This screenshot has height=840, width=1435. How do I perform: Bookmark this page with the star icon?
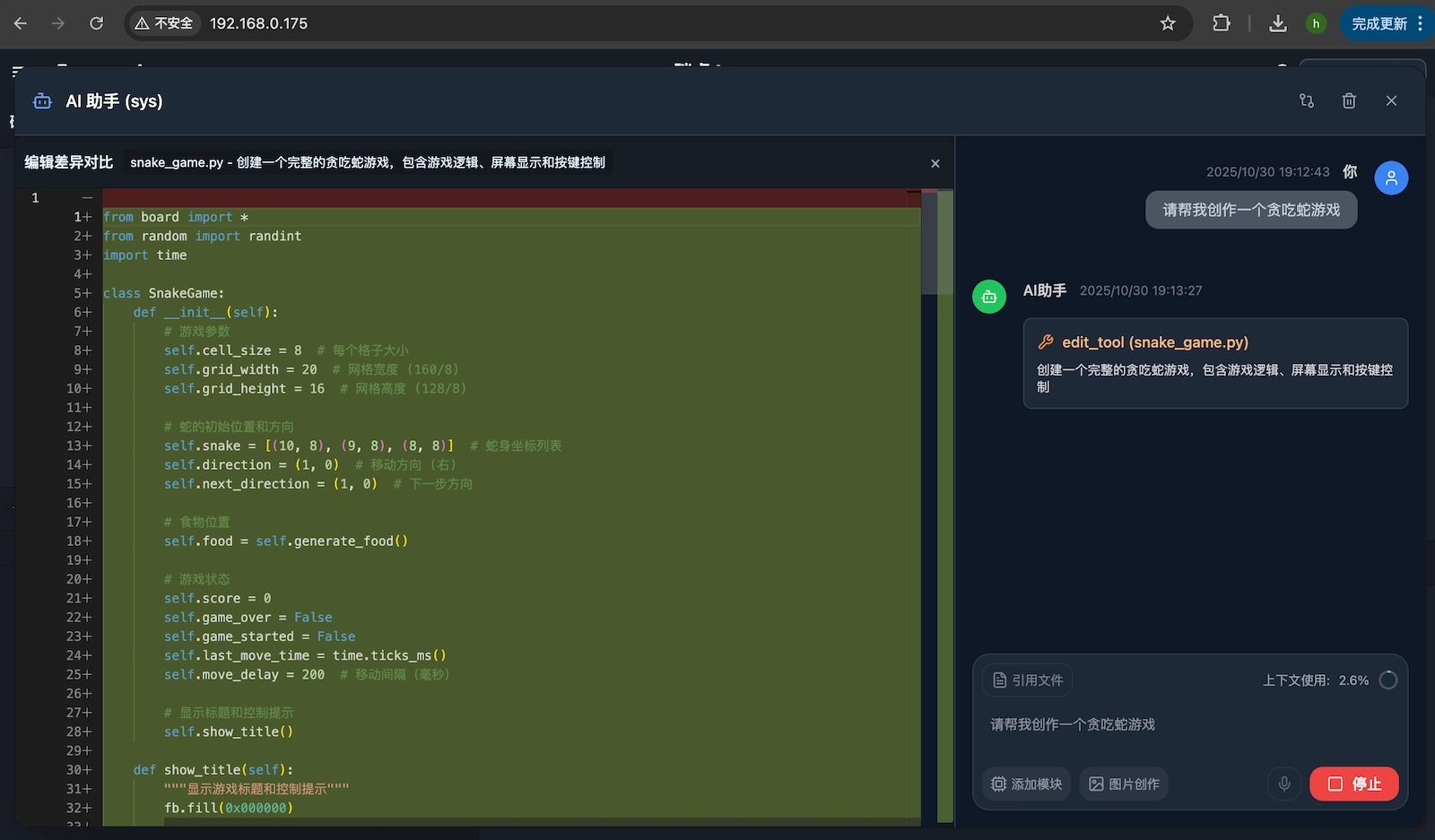click(1168, 23)
